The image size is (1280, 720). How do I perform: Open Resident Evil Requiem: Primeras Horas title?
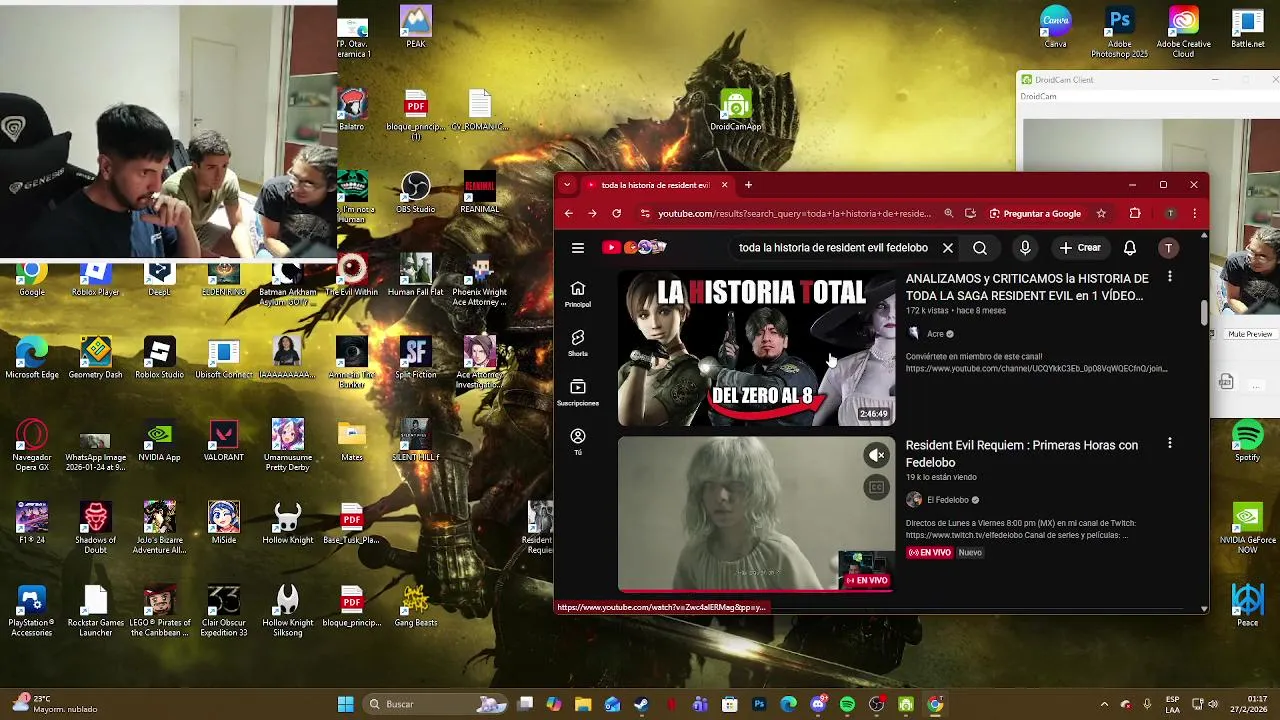pos(1022,454)
